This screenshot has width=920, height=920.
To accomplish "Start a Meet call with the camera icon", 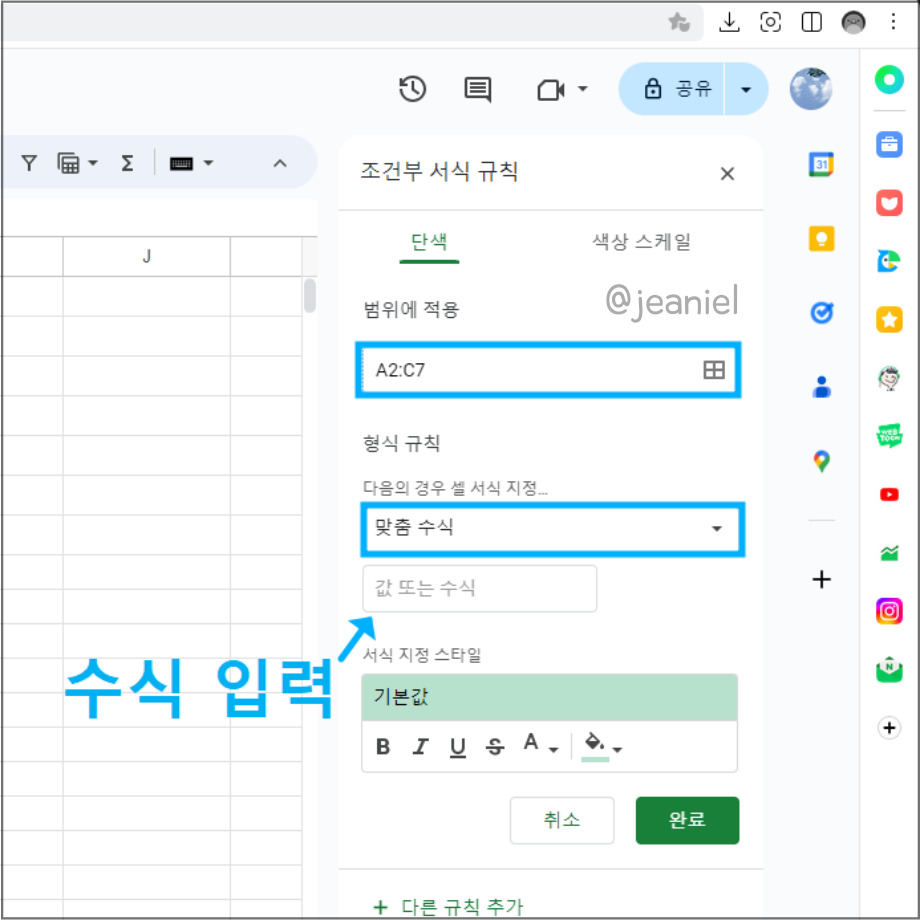I will click(551, 89).
